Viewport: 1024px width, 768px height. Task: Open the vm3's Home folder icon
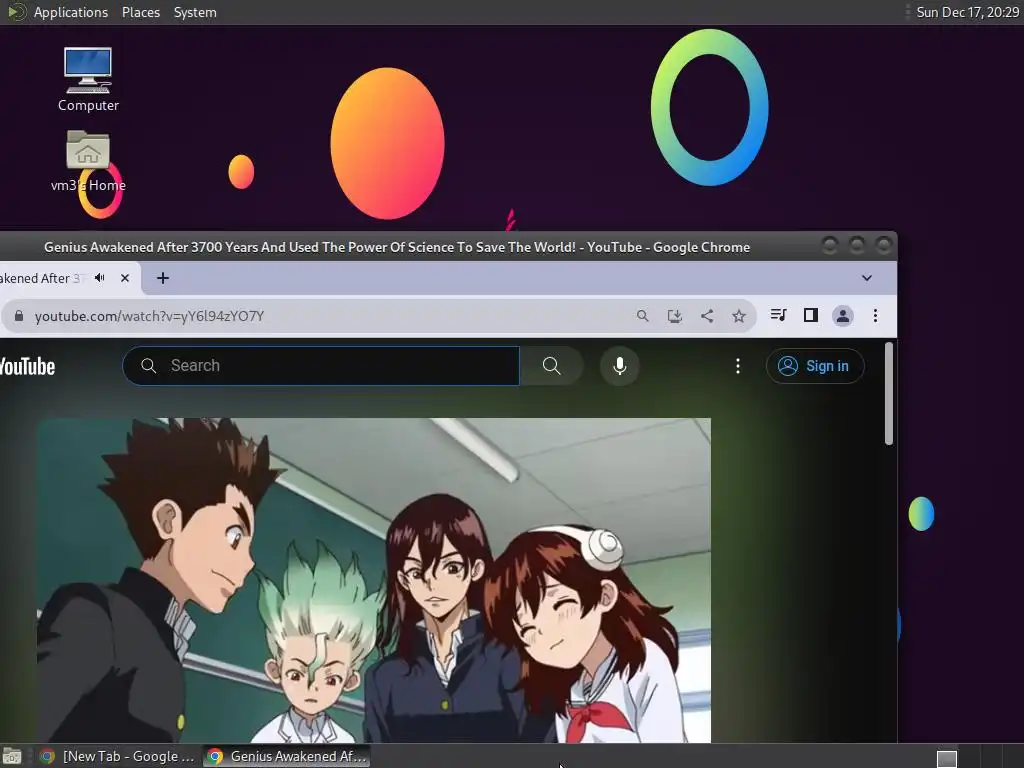88,161
